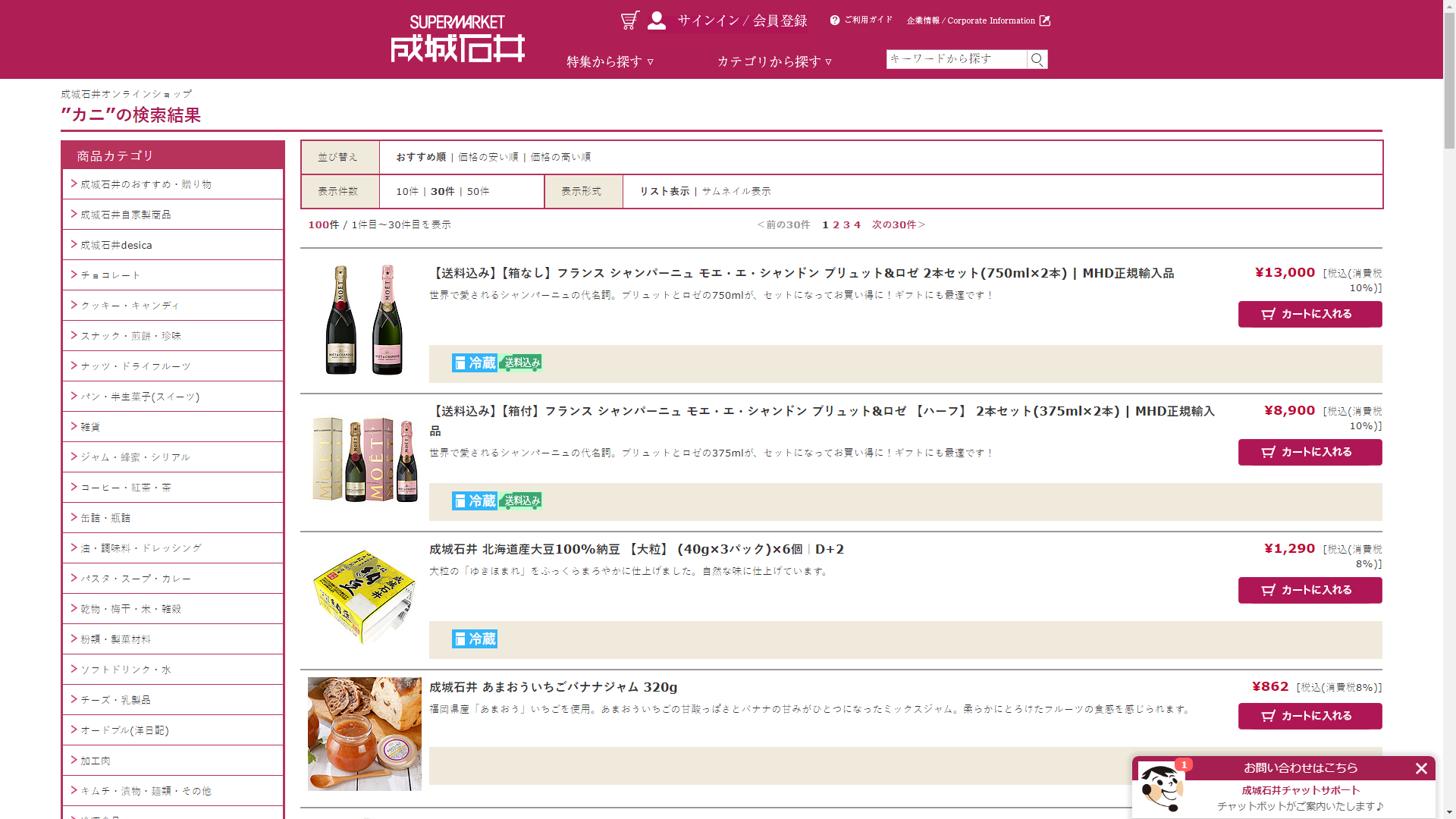Click the 成城石井 Supermarket logo
Image resolution: width=1456 pixels, height=819 pixels.
tap(457, 39)
